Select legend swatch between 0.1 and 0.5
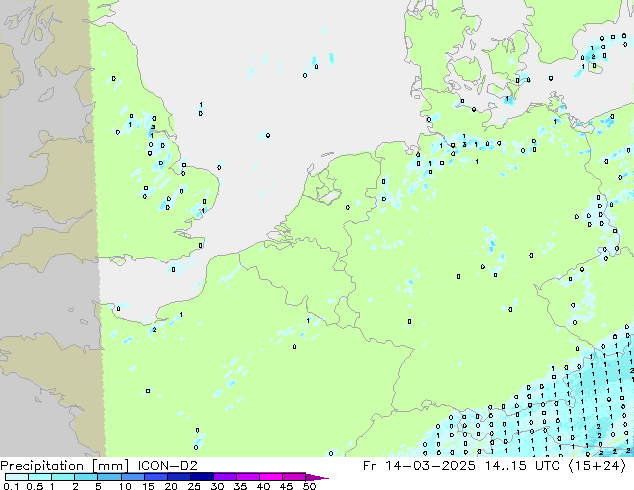This screenshot has width=634, height=490. tap(17, 477)
